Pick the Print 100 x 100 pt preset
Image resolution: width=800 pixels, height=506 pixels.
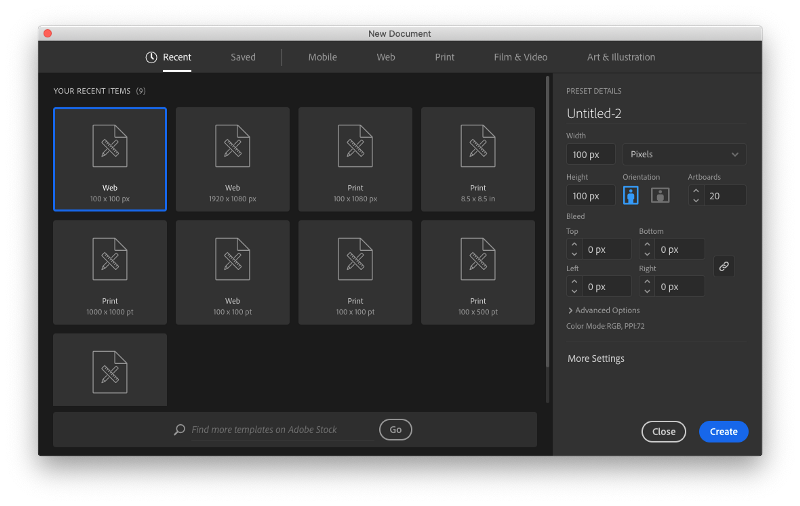pyautogui.click(x=355, y=272)
